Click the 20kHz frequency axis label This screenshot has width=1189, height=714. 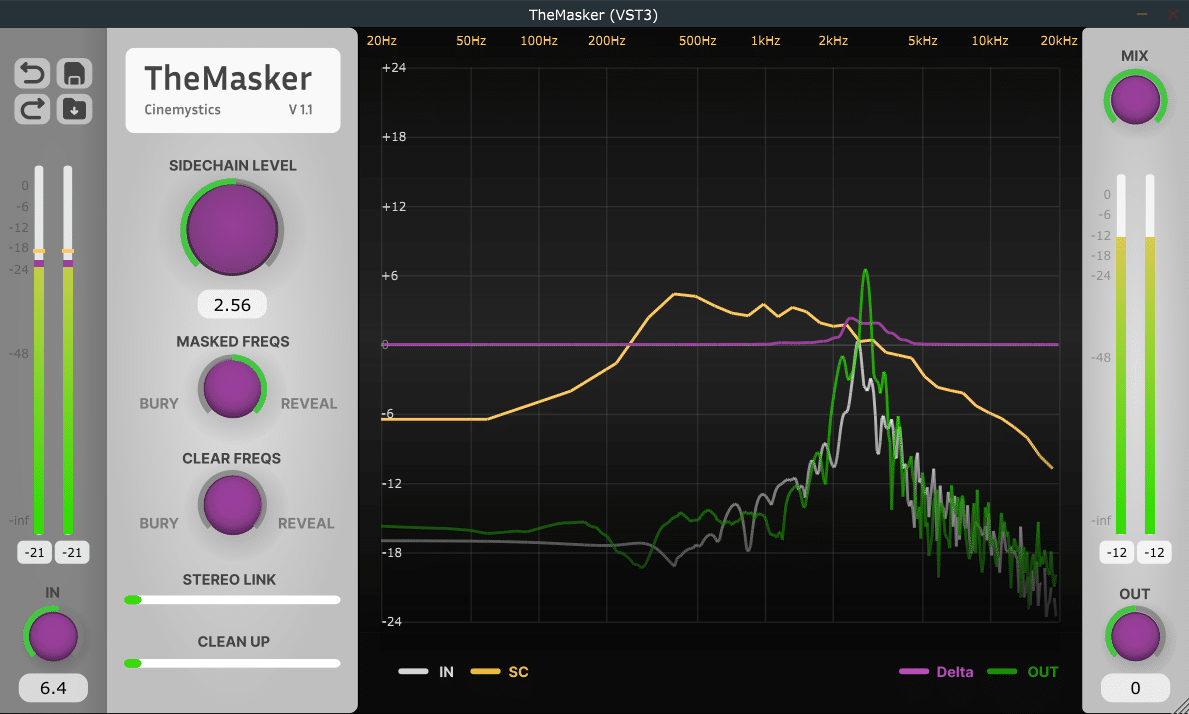[x=1059, y=40]
